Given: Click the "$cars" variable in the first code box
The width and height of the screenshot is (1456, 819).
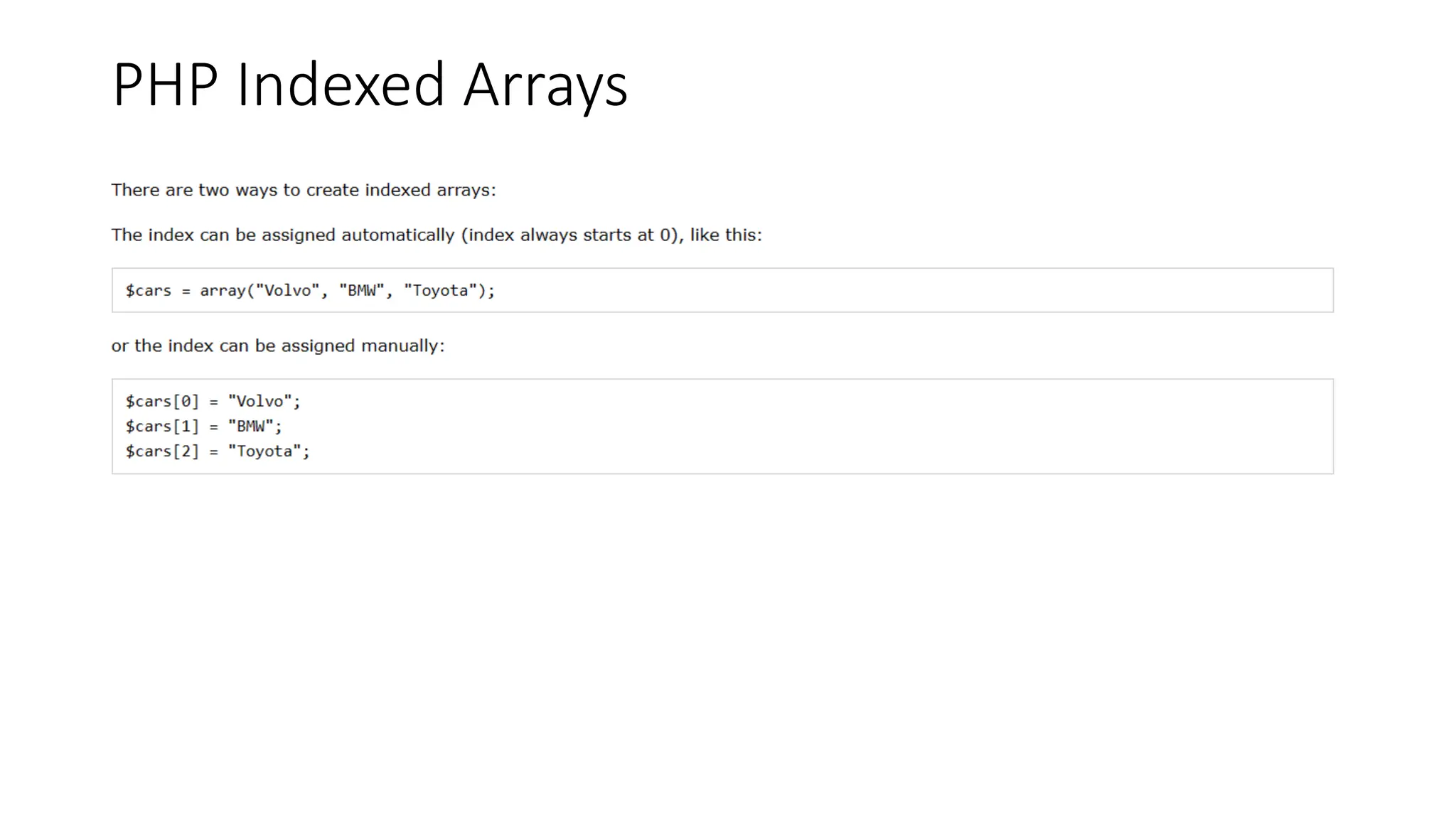Looking at the screenshot, I should [x=148, y=291].
